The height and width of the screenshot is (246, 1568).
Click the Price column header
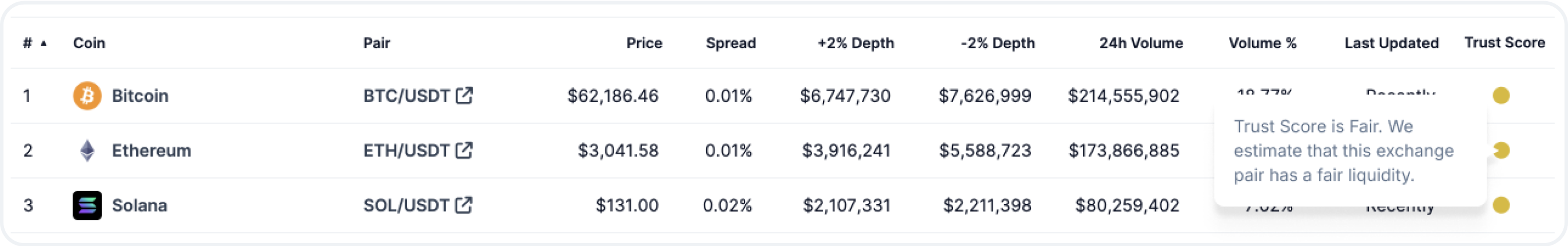point(644,43)
